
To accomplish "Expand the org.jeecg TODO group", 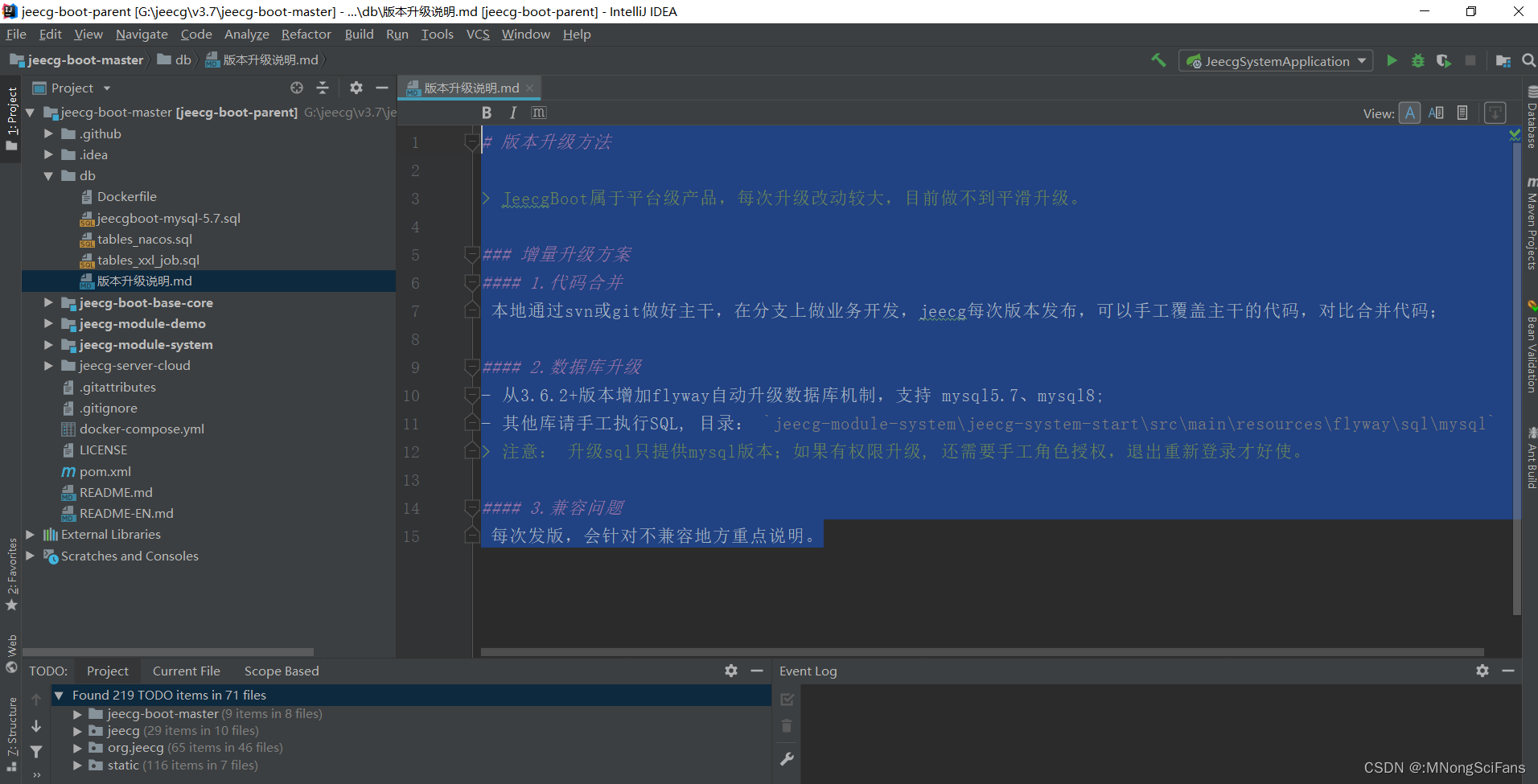I will tap(77, 747).
